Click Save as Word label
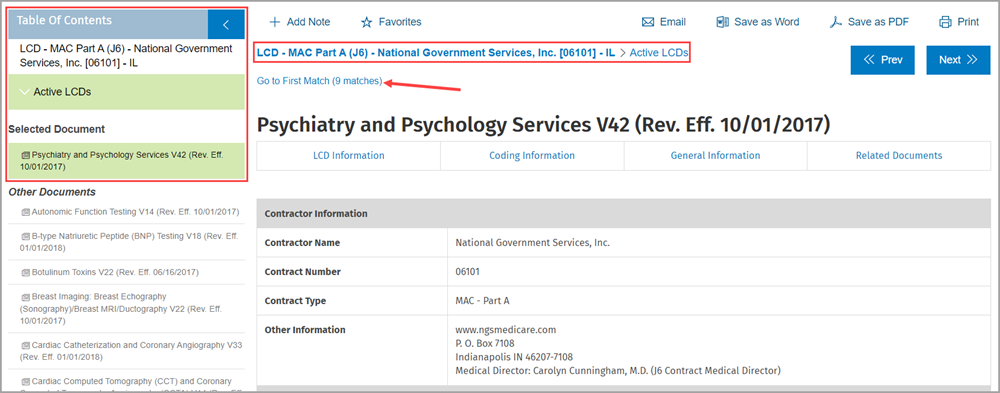The width and height of the screenshot is (1000, 393). [x=767, y=22]
